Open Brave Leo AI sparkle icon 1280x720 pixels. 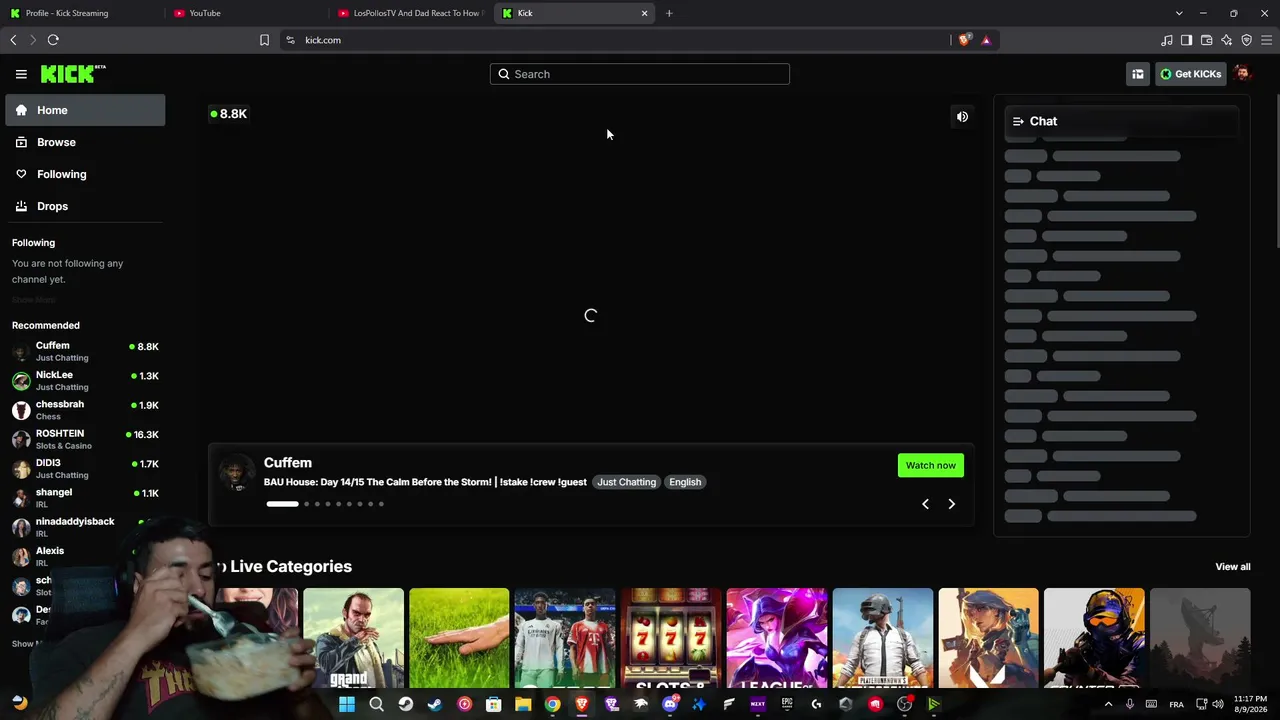(x=1226, y=40)
